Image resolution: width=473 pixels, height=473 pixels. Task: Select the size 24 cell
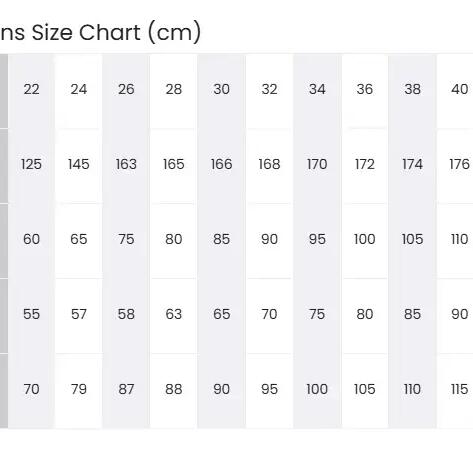[78, 90]
